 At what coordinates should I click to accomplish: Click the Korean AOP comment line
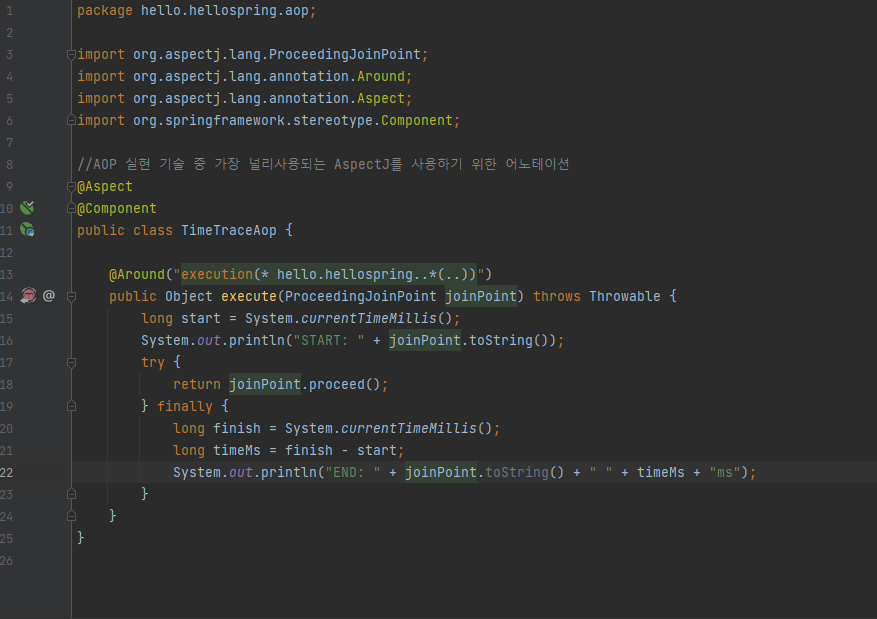(323, 164)
